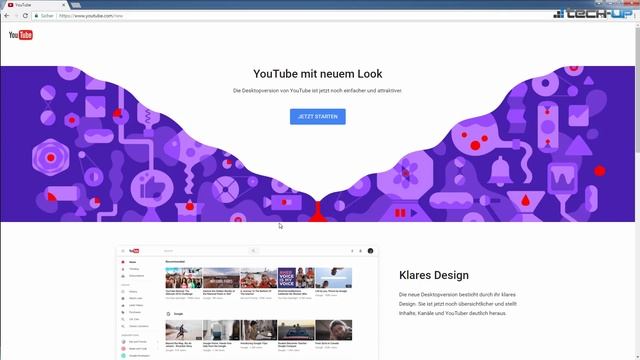Click the heading 'Klares Design'
Image resolution: width=640 pixels, height=360 pixels.
point(434,275)
